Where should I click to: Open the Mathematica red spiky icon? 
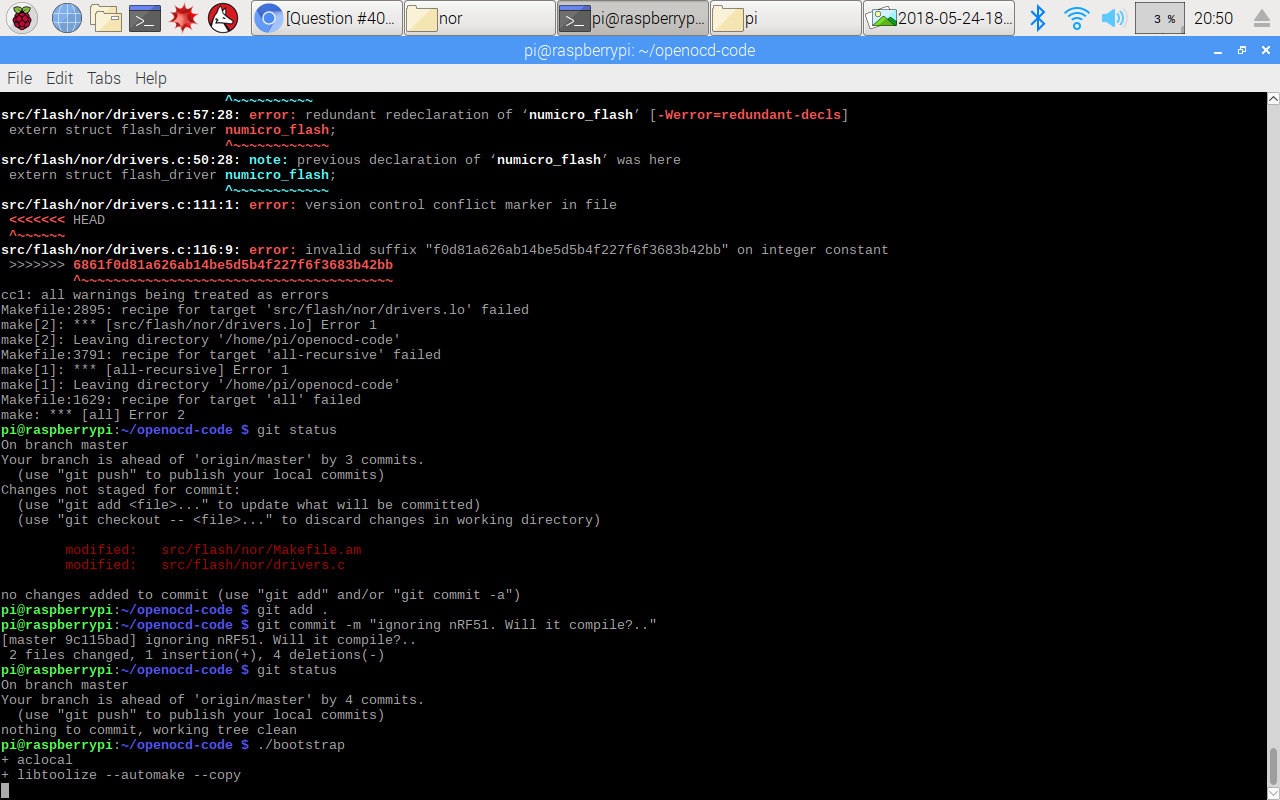[x=184, y=17]
